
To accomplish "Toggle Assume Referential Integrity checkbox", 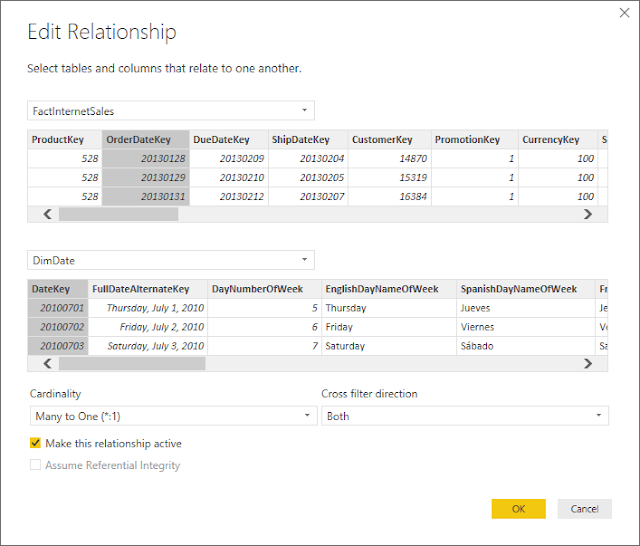I will (x=36, y=465).
